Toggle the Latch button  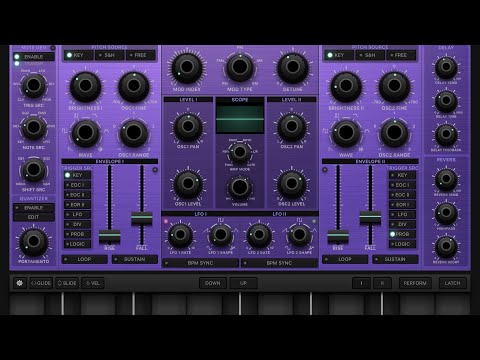pos(452,283)
